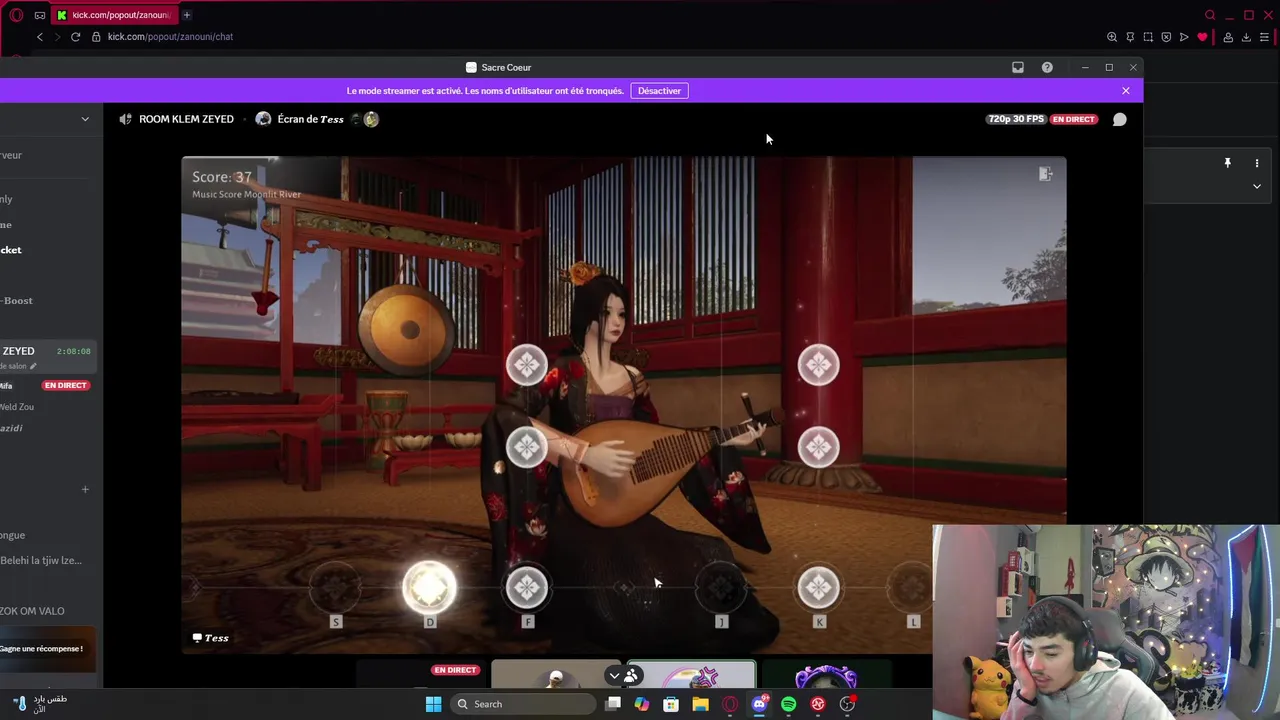The width and height of the screenshot is (1280, 720).
Task: Select the white-cap participant thumbnail
Action: 557,675
